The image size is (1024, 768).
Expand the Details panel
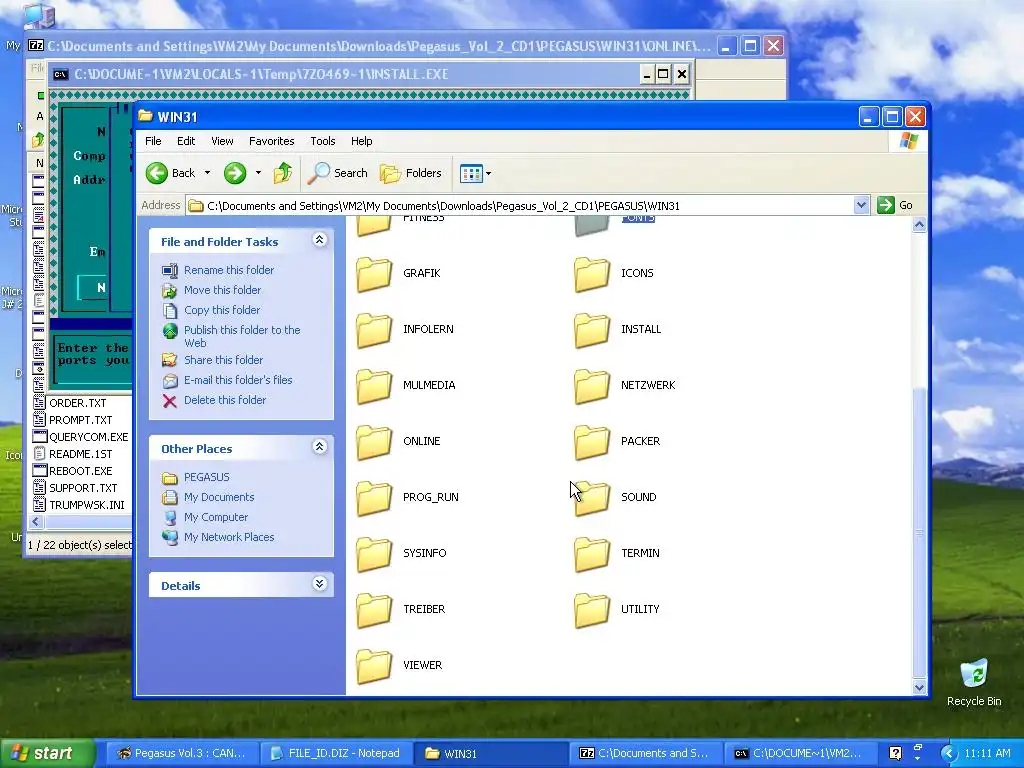pyautogui.click(x=319, y=584)
